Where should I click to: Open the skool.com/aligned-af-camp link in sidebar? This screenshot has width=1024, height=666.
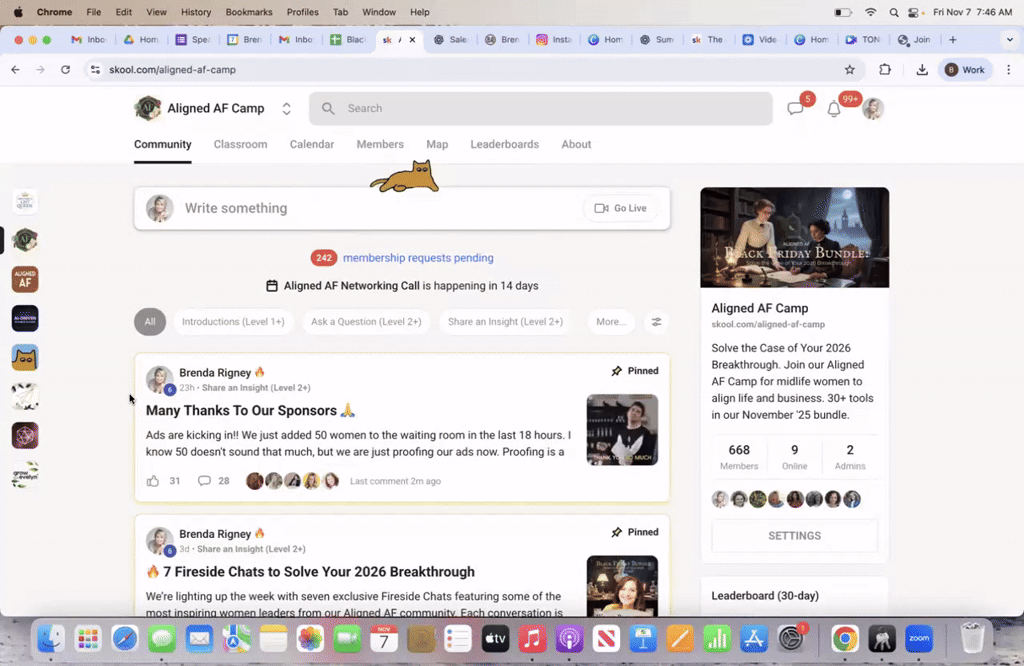[x=767, y=325]
